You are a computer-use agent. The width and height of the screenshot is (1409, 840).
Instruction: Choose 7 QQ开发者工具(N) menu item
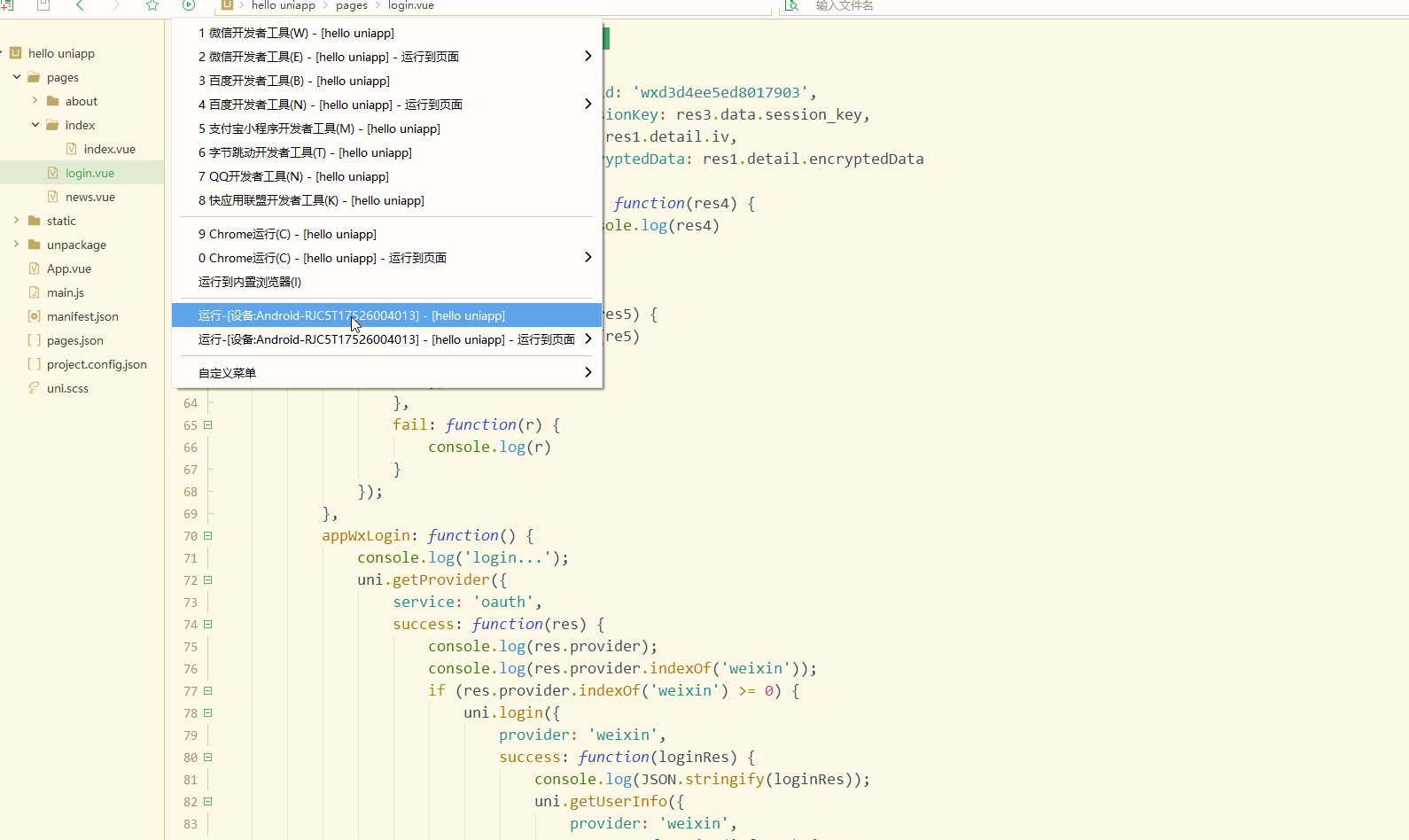pos(386,176)
